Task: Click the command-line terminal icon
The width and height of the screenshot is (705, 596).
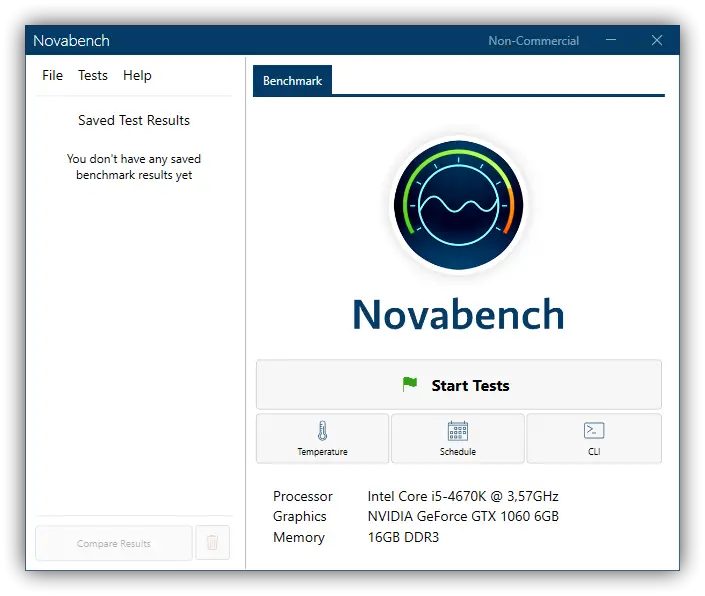Action: pyautogui.click(x=594, y=431)
